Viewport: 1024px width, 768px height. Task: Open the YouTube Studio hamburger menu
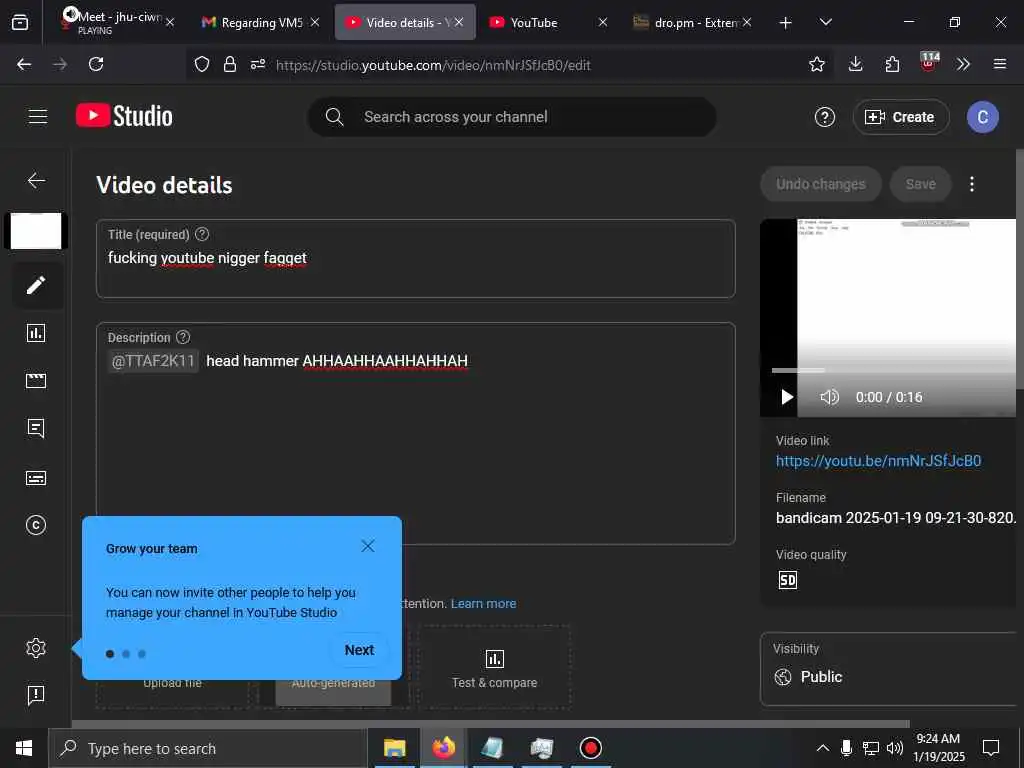[38, 117]
